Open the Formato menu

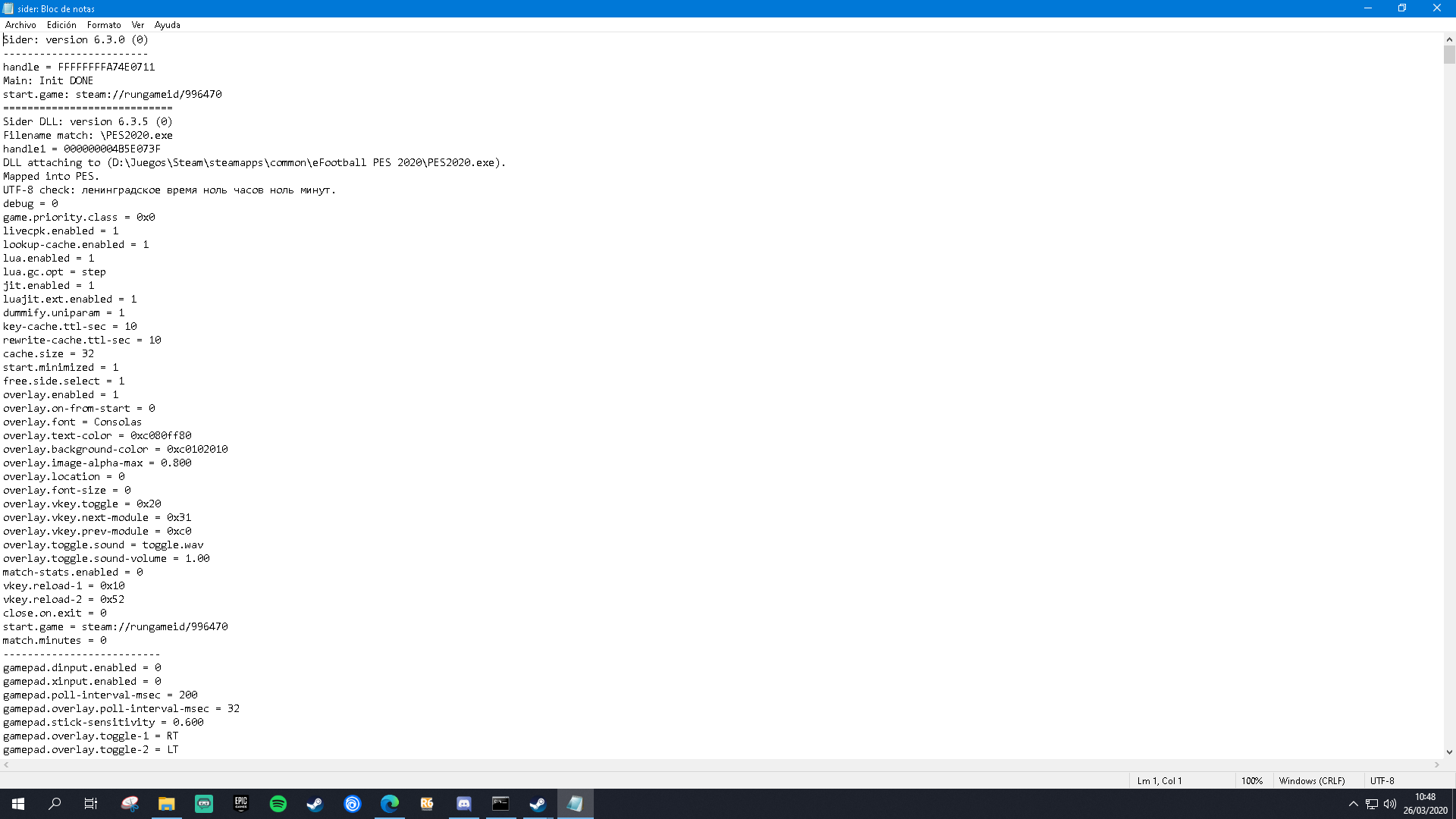[104, 25]
